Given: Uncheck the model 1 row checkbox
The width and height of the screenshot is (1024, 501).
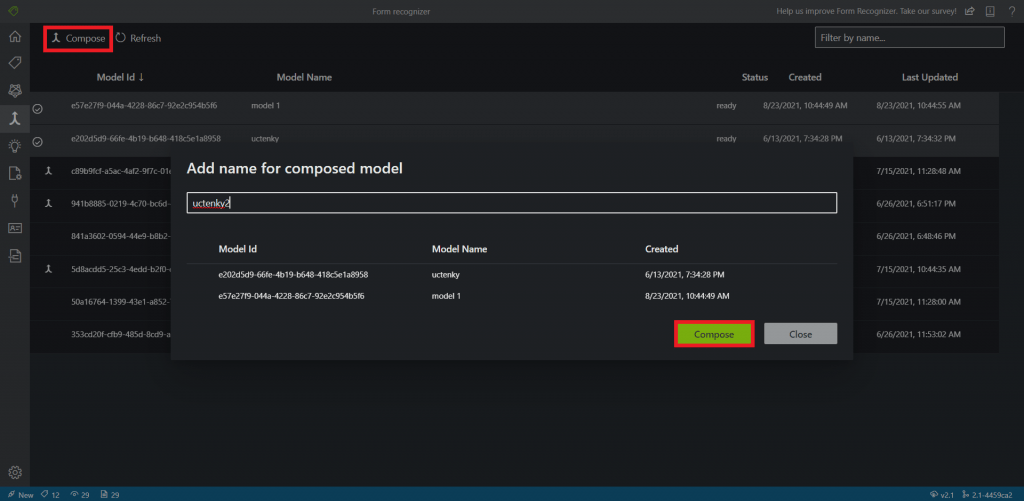Looking at the screenshot, I should point(38,107).
